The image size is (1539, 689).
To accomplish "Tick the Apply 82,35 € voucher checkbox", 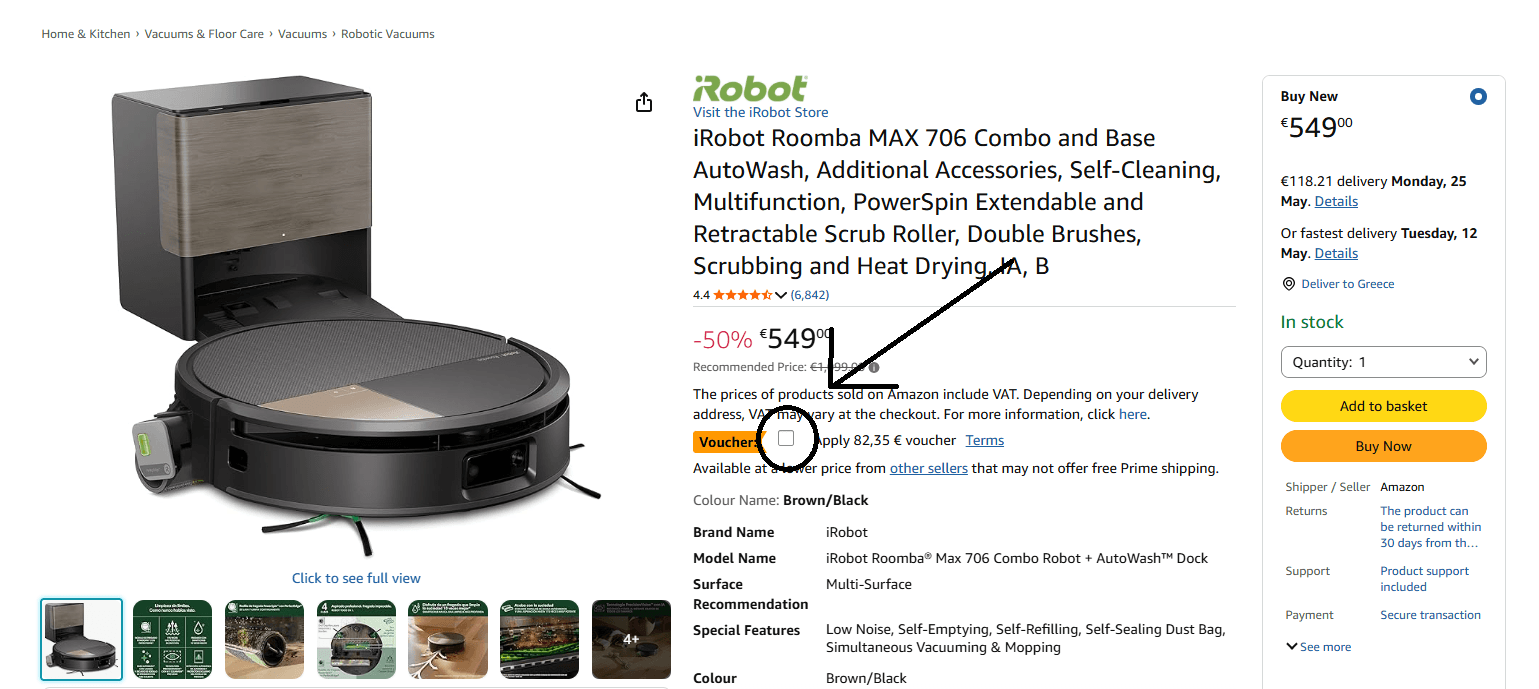I will click(x=786, y=439).
